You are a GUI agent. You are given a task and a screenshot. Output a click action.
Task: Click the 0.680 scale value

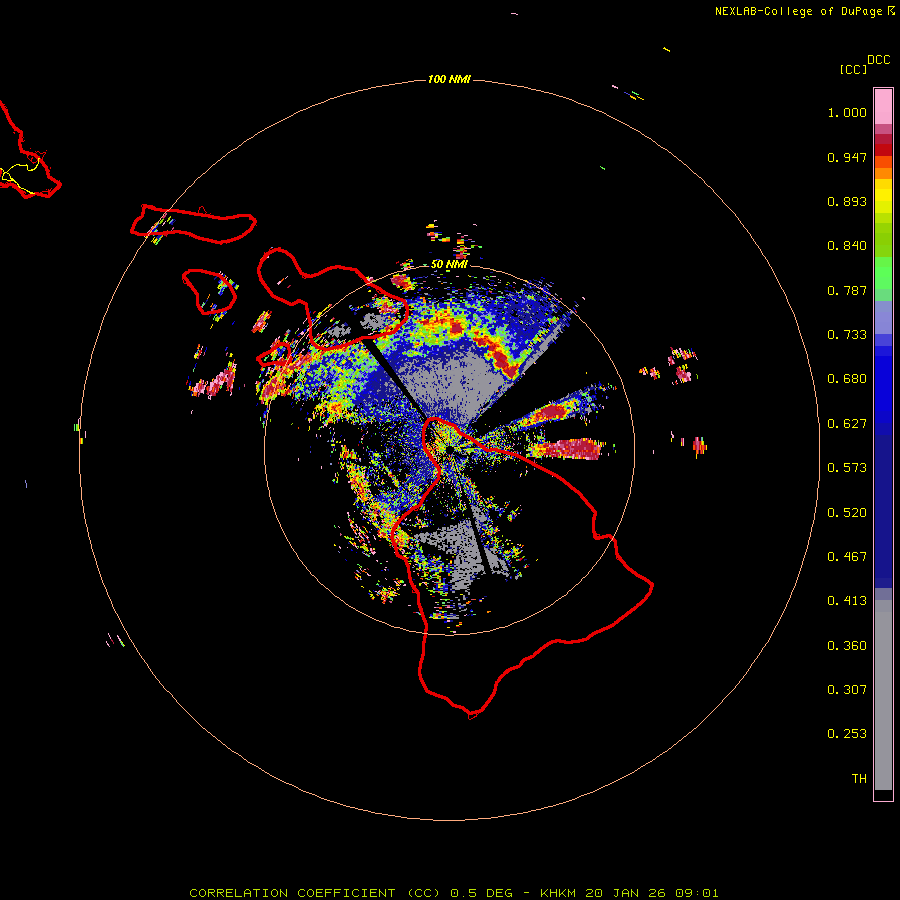click(x=847, y=379)
